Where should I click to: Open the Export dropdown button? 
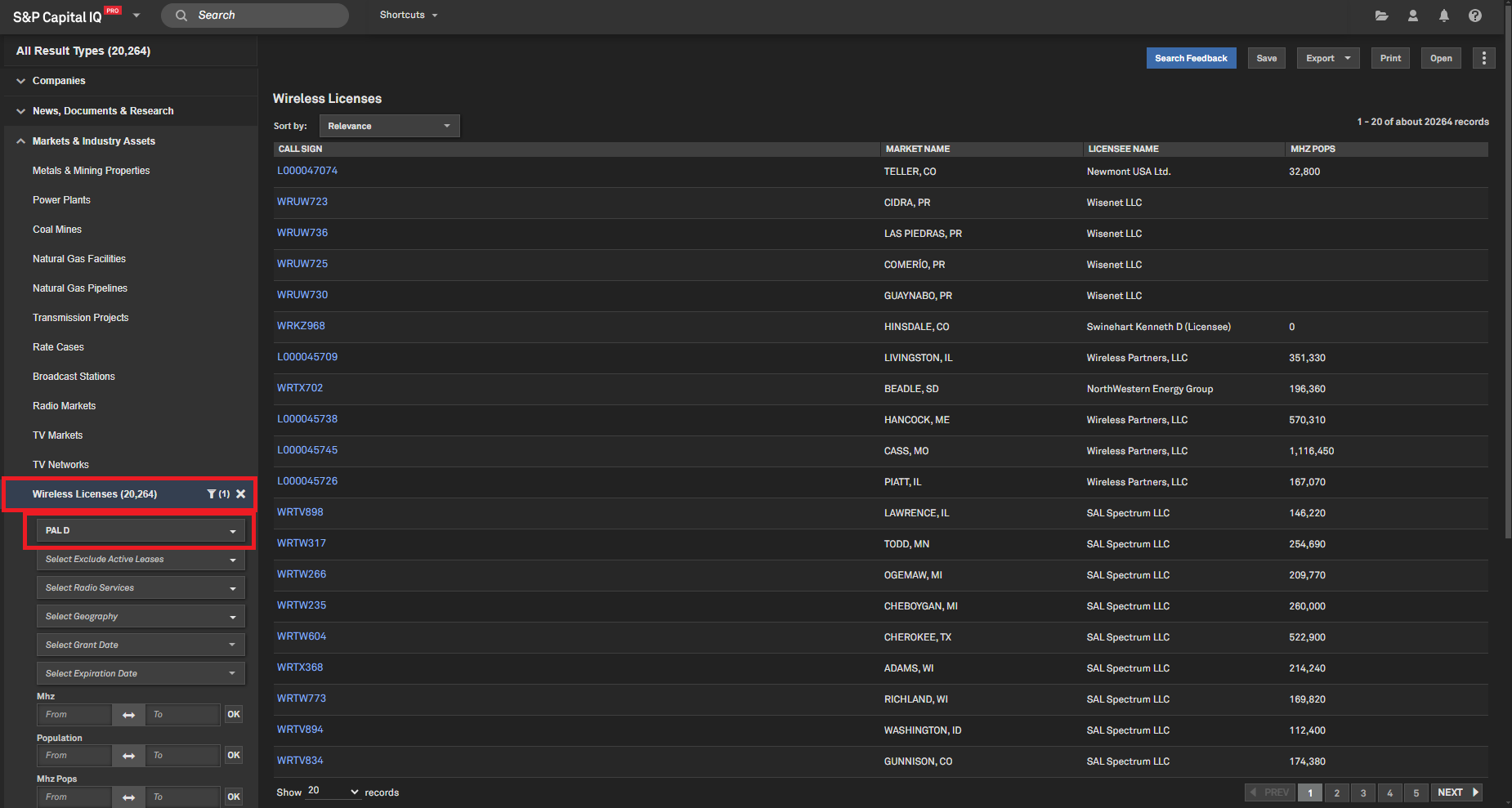click(1327, 58)
